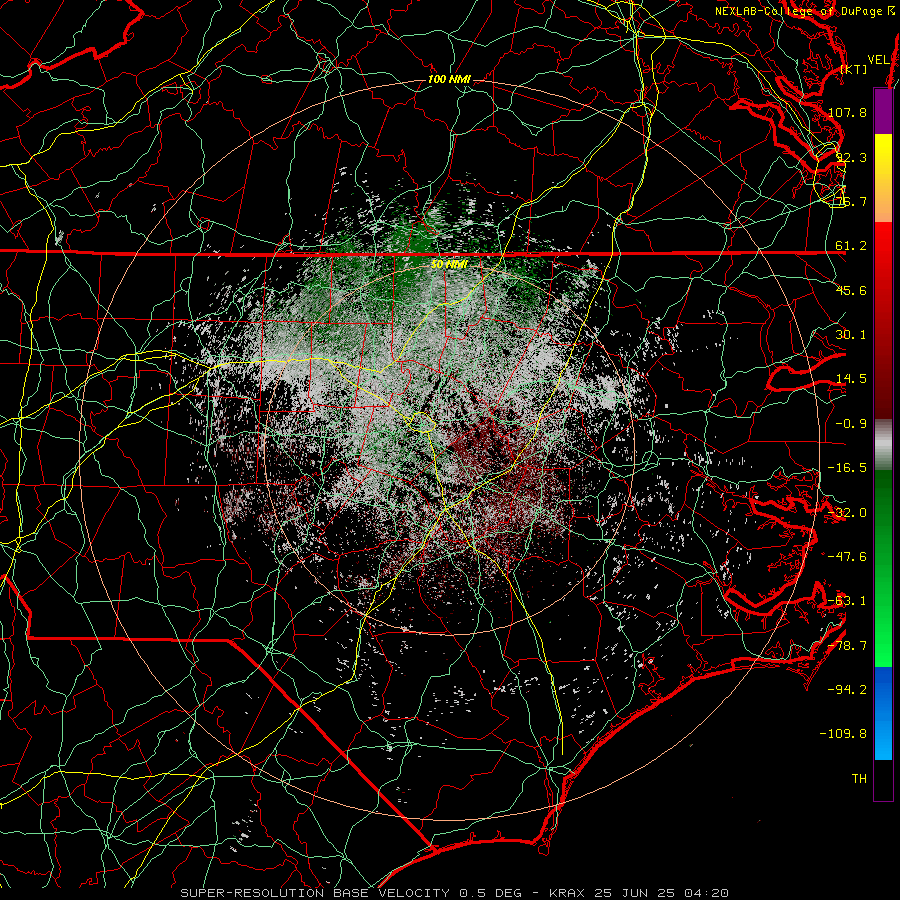Pick the black TH segment of color bar
The image size is (900, 900).
(x=883, y=779)
